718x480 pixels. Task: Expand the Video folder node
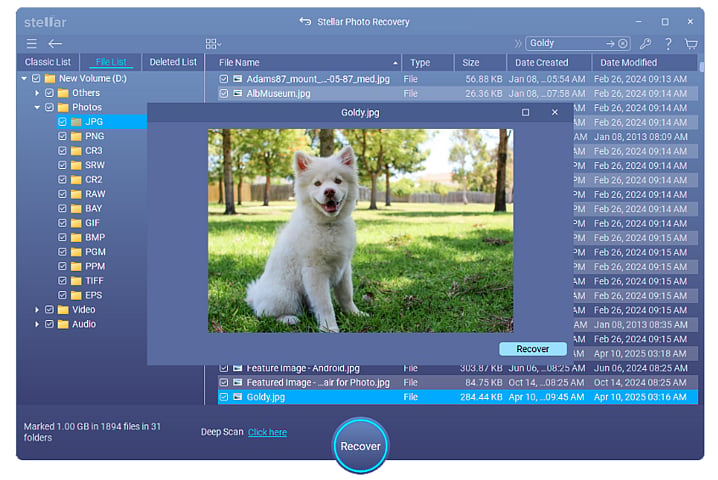37,310
